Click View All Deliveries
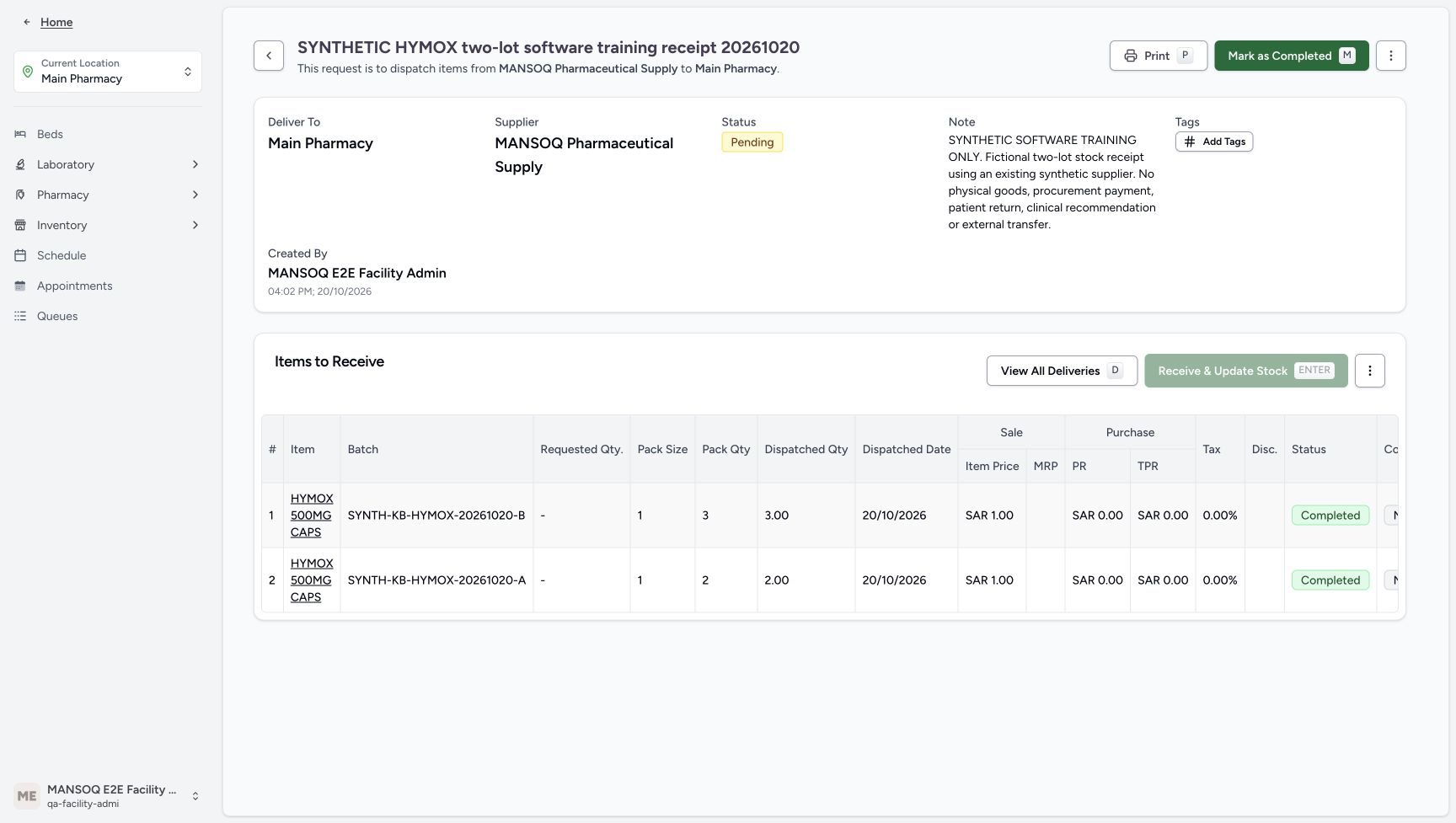Screen dimensions: 1456x823 (x=1062, y=371)
